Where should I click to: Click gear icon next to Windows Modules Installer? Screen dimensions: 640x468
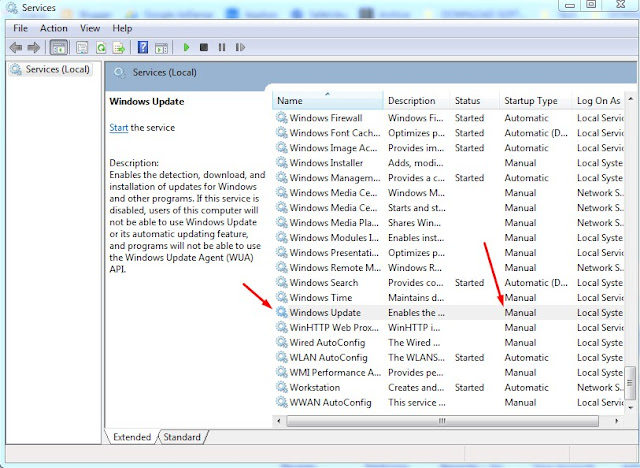(x=282, y=237)
